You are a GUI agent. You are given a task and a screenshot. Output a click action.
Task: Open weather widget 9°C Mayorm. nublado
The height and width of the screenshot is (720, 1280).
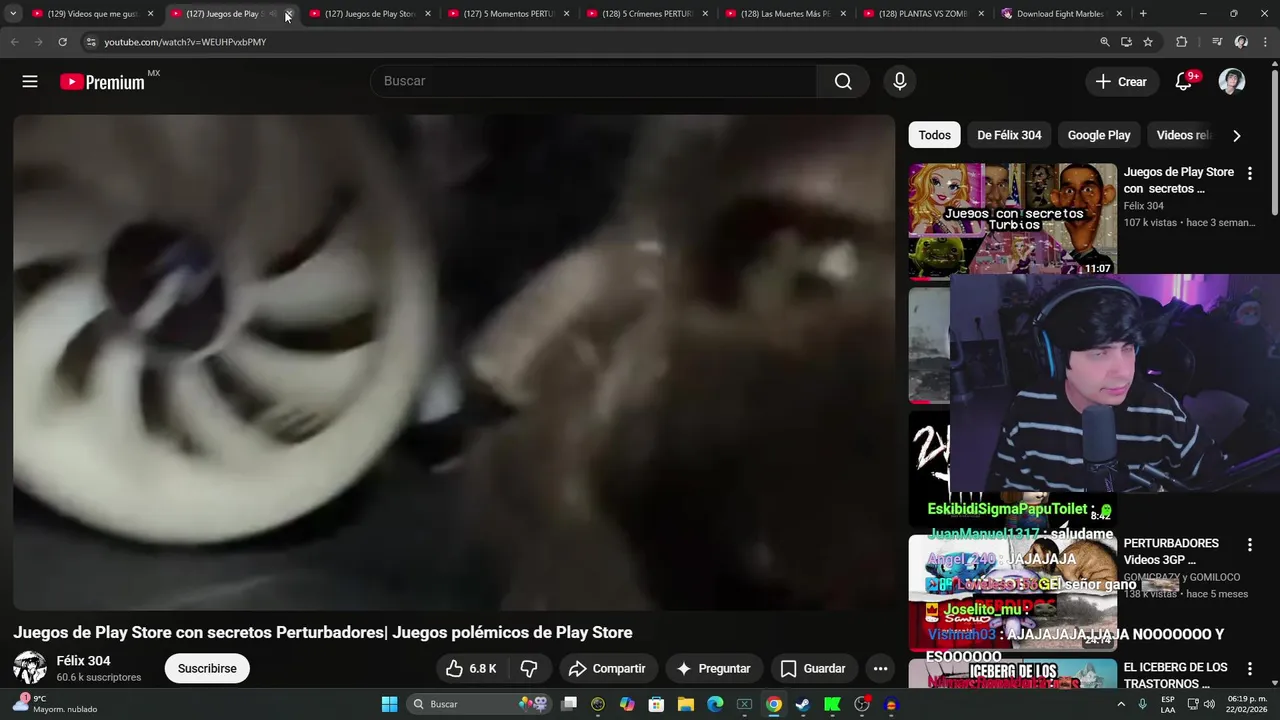click(55, 704)
